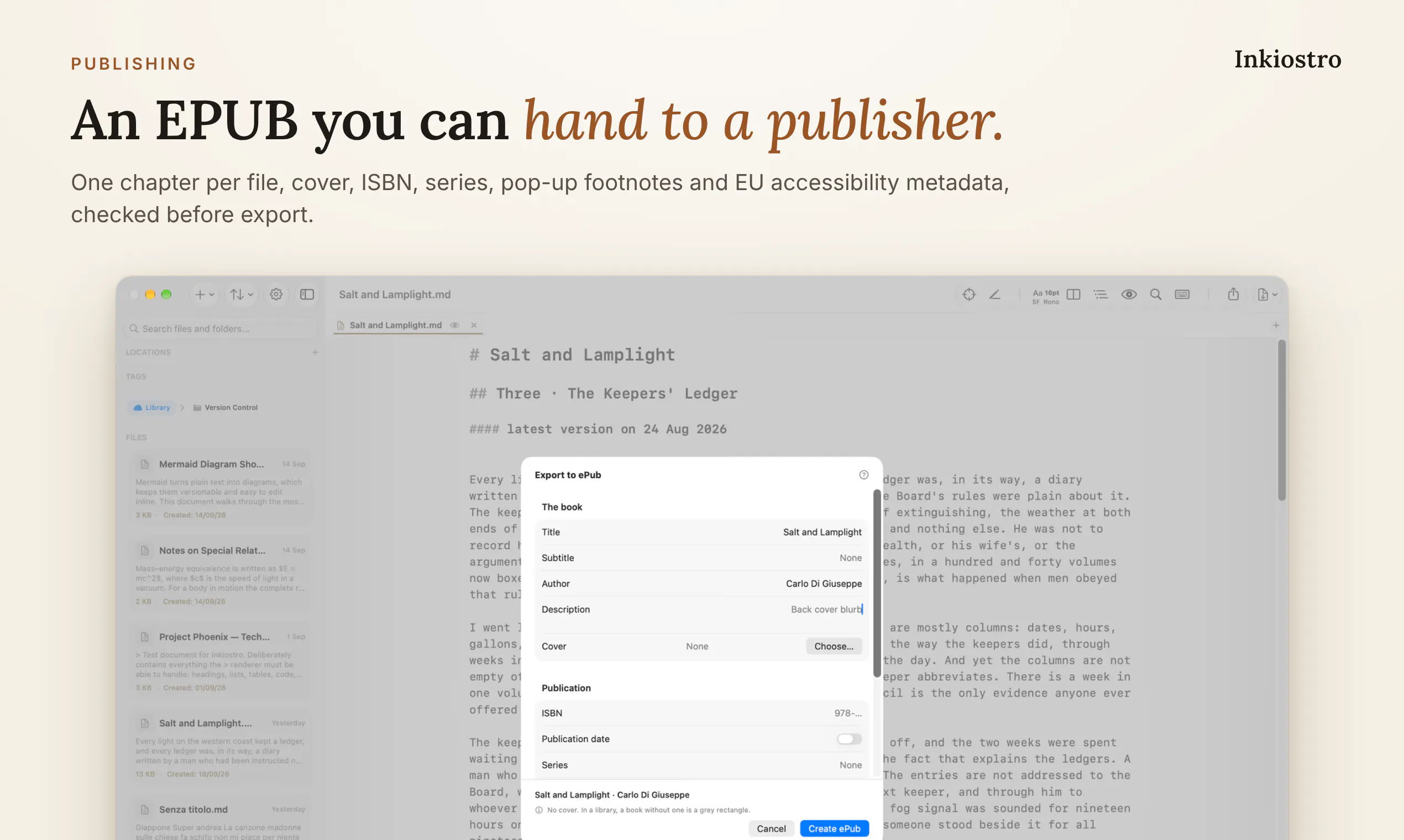Click the split view columns icon

(x=1073, y=295)
